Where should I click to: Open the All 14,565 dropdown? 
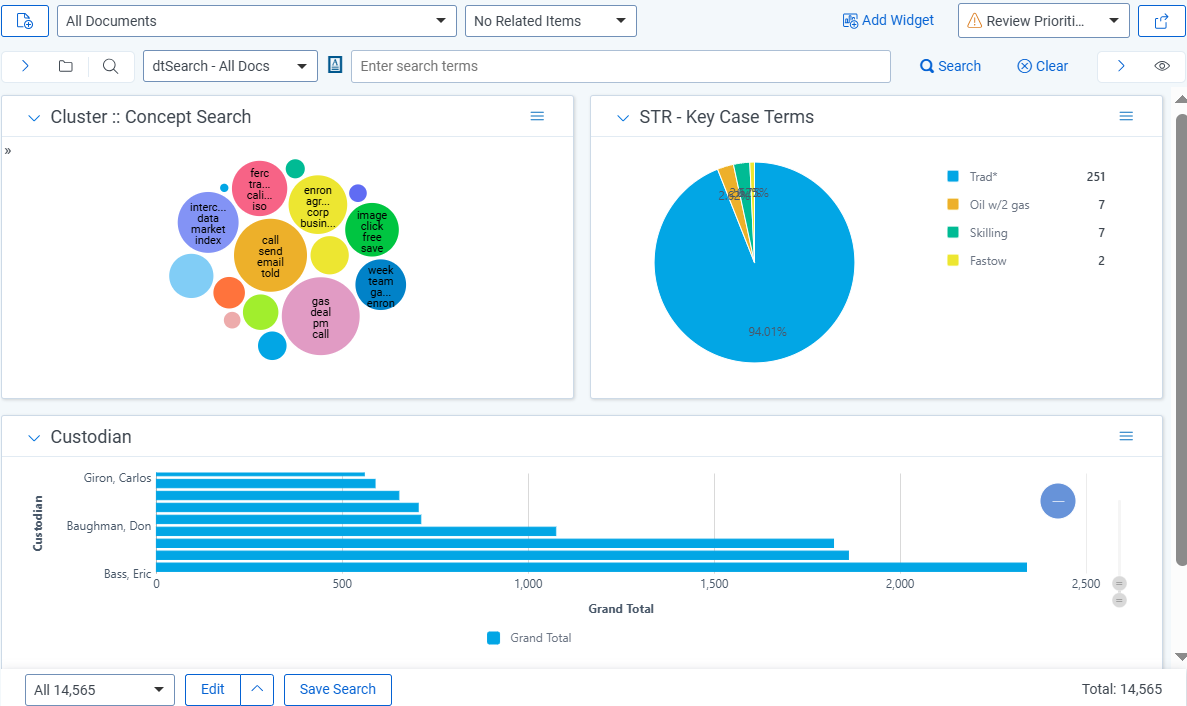click(100, 689)
